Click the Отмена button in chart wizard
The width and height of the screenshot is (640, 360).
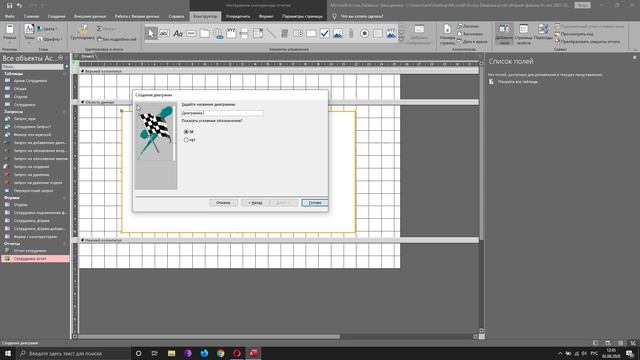[x=223, y=202]
